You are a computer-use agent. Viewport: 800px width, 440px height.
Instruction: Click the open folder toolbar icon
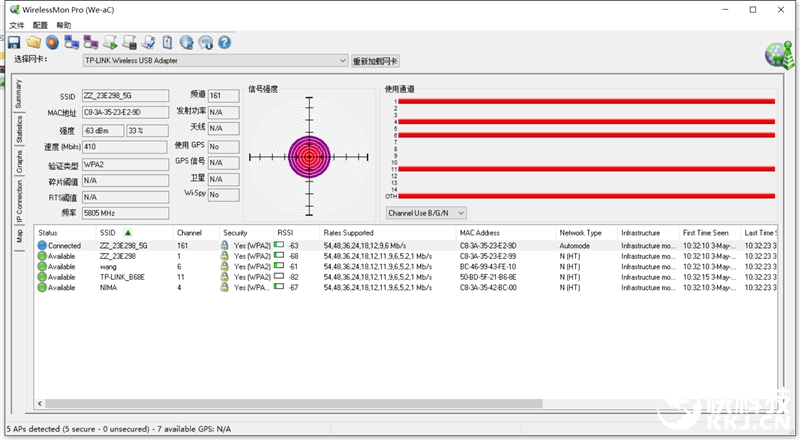point(33,42)
